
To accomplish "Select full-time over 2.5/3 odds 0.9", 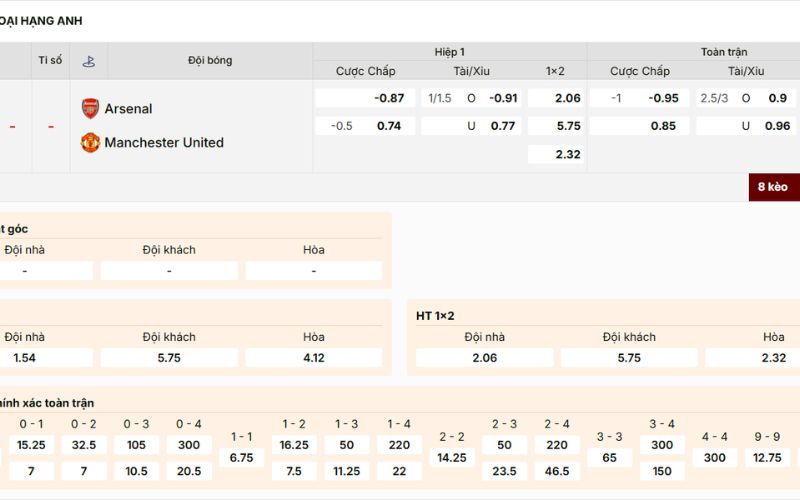I will pyautogui.click(x=746, y=98).
